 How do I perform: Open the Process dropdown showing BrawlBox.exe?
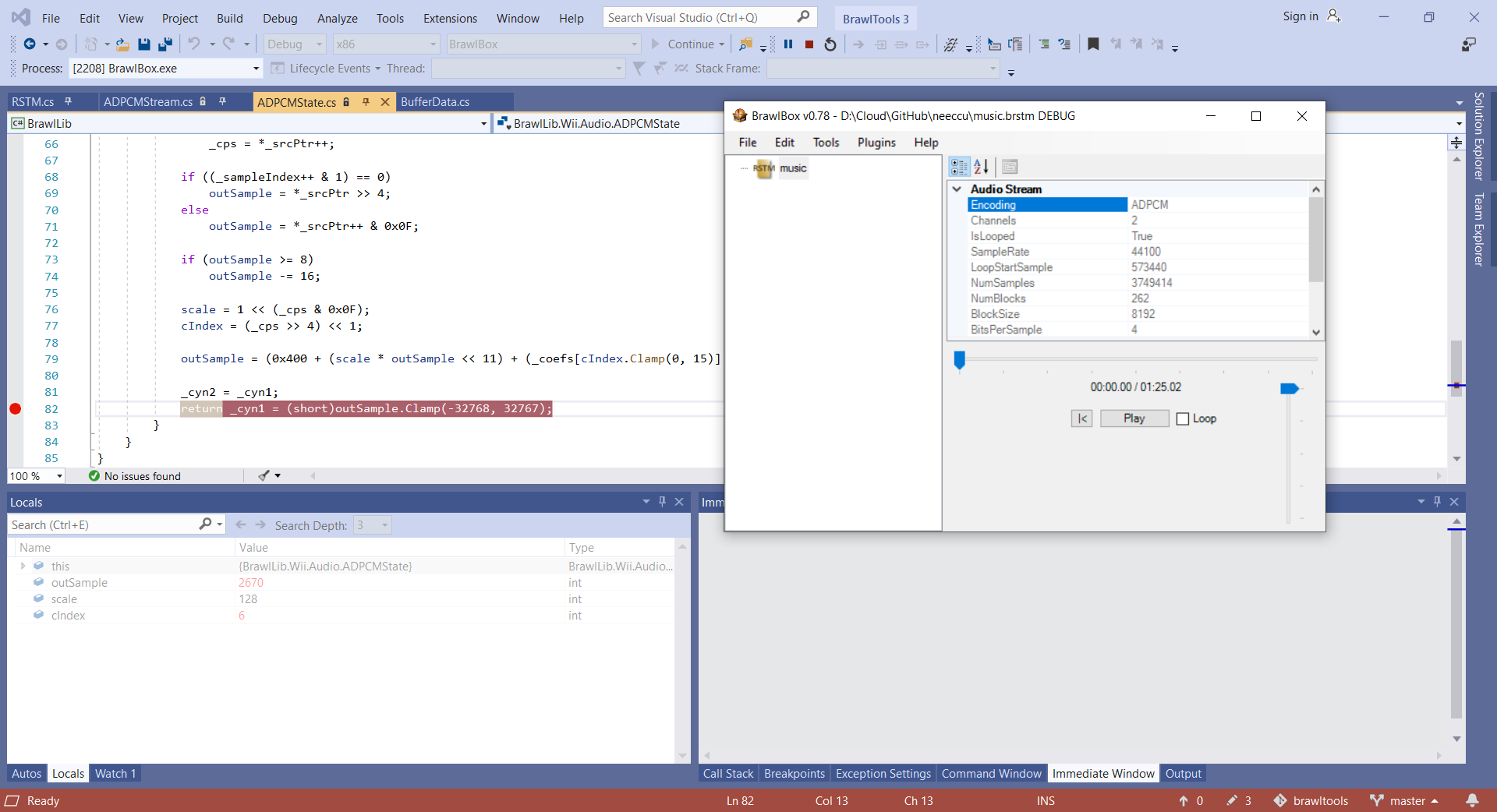point(256,69)
